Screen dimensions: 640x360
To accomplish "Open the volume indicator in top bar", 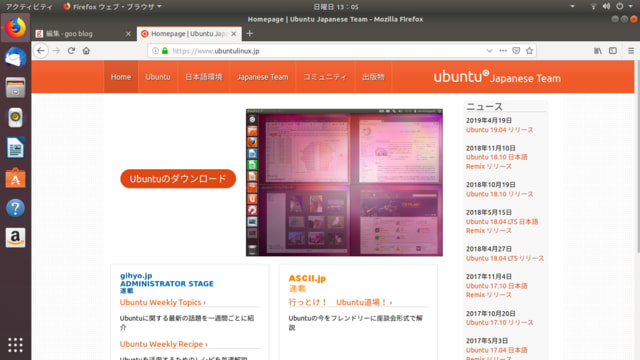I will click(606, 6).
